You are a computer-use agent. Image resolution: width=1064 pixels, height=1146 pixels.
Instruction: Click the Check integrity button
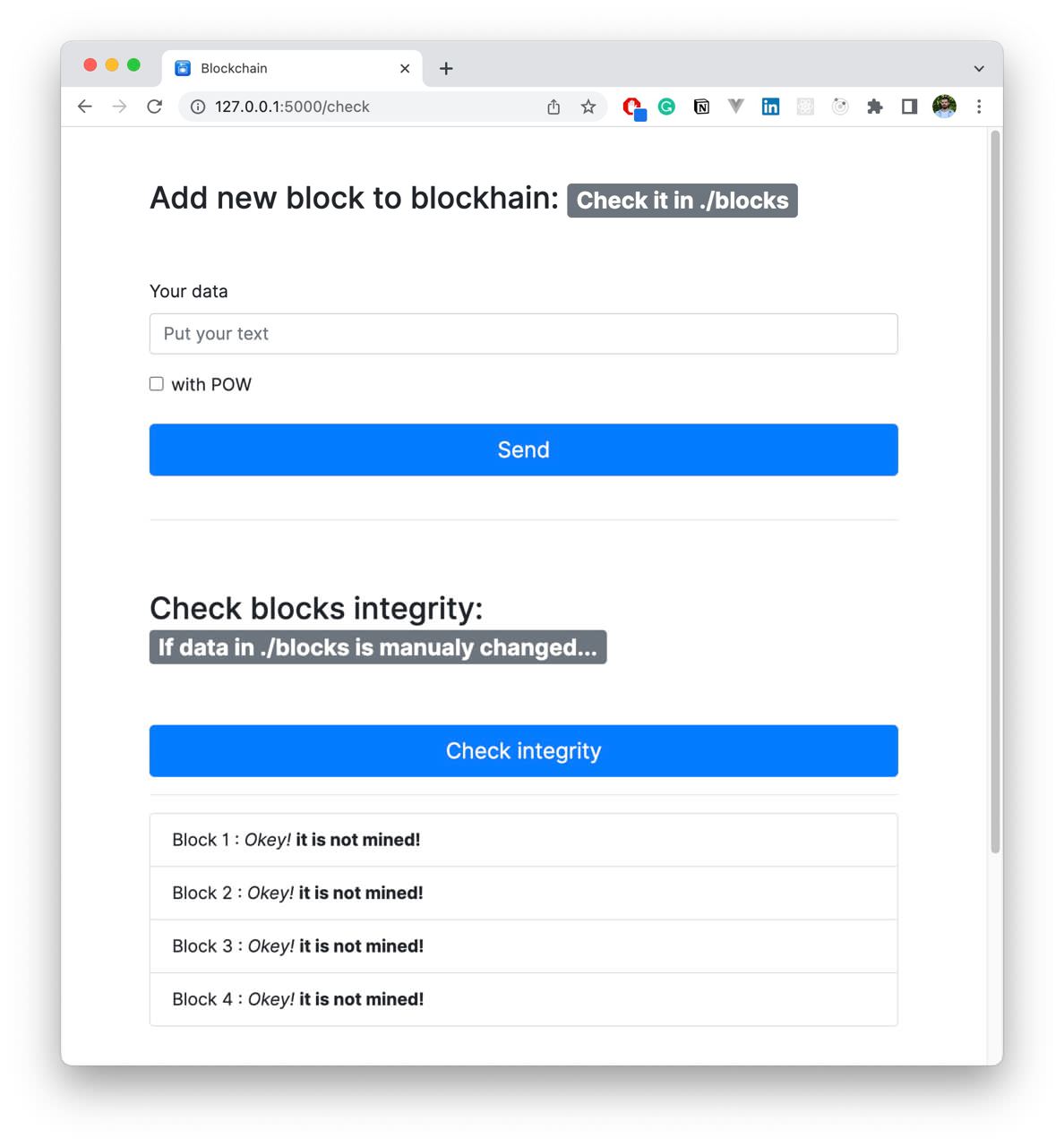tap(524, 750)
